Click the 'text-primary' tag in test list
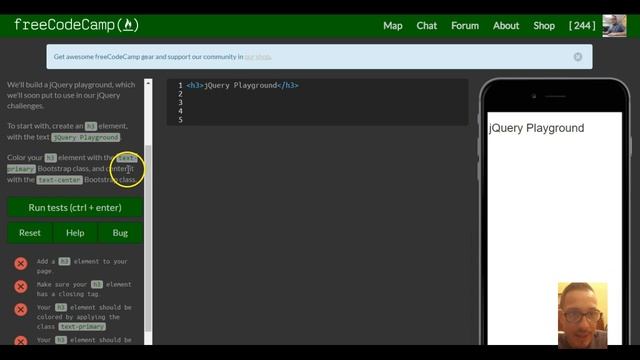640x360 pixels. pos(82,327)
